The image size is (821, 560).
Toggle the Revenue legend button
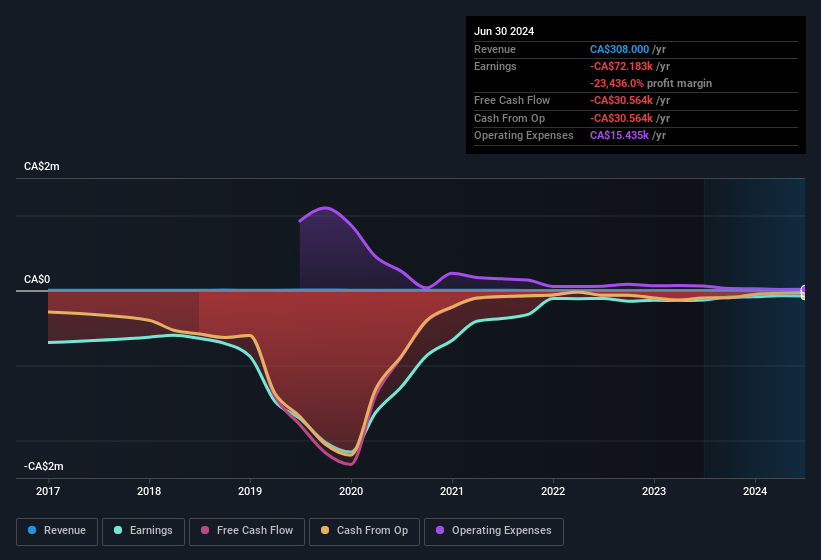point(57,531)
